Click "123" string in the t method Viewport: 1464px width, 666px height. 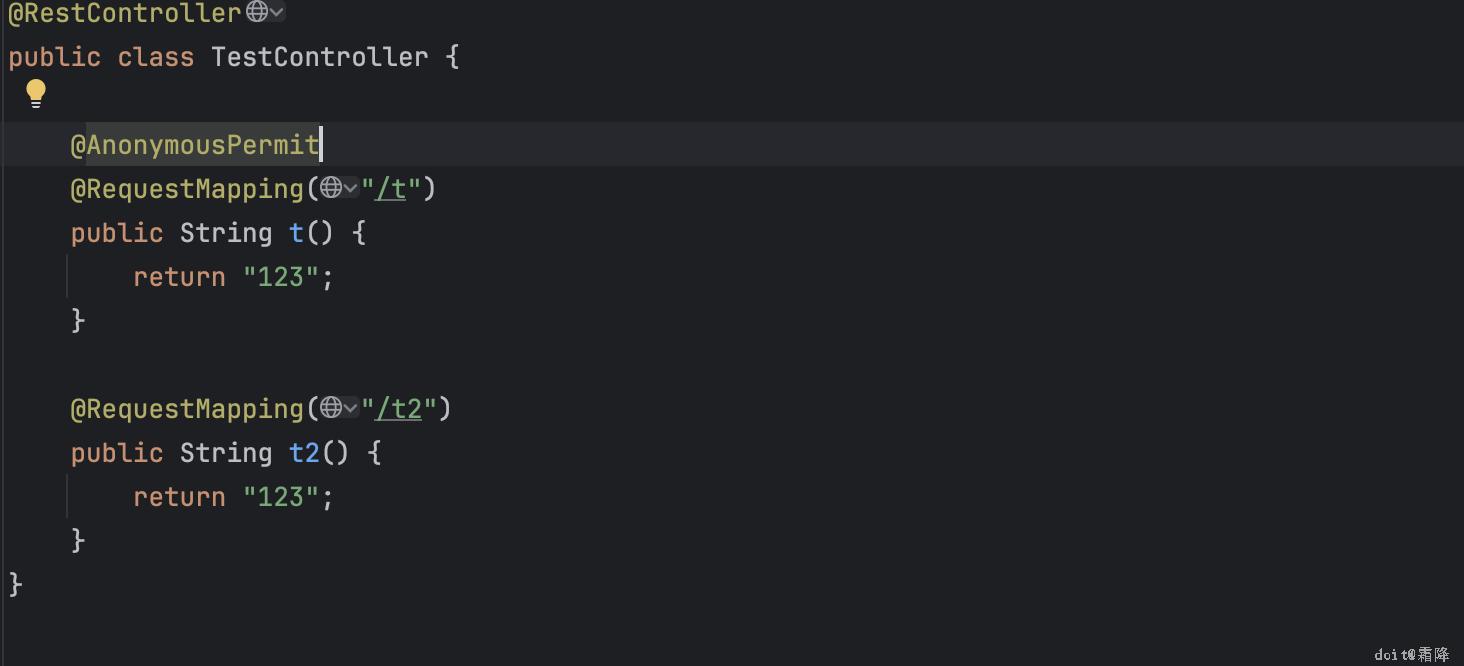tap(281, 277)
